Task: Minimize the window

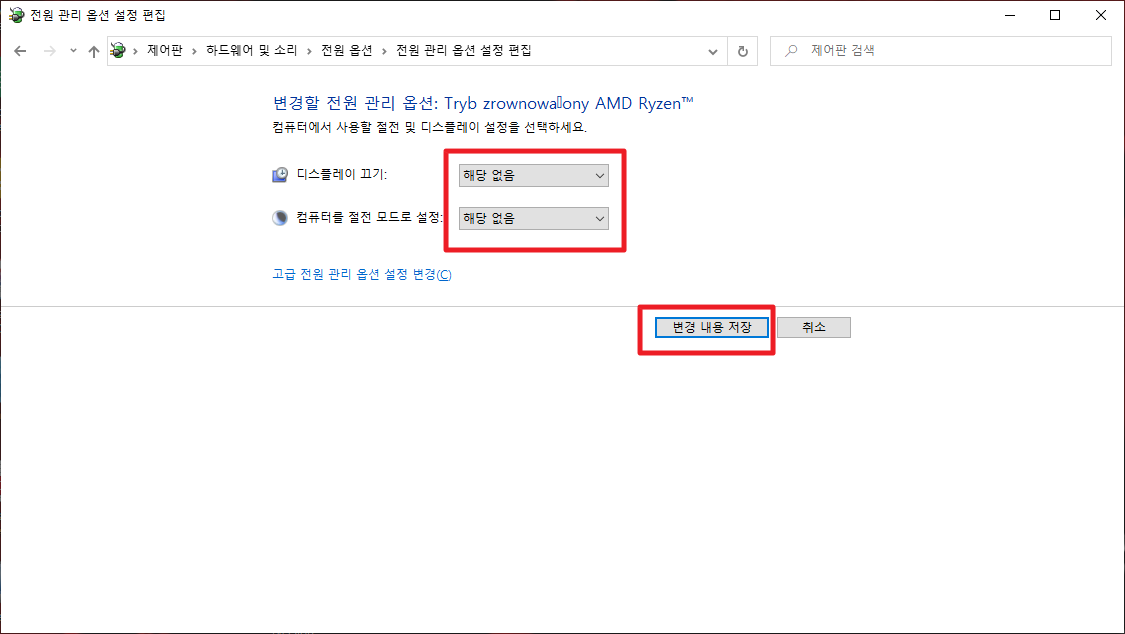Action: [x=1010, y=15]
